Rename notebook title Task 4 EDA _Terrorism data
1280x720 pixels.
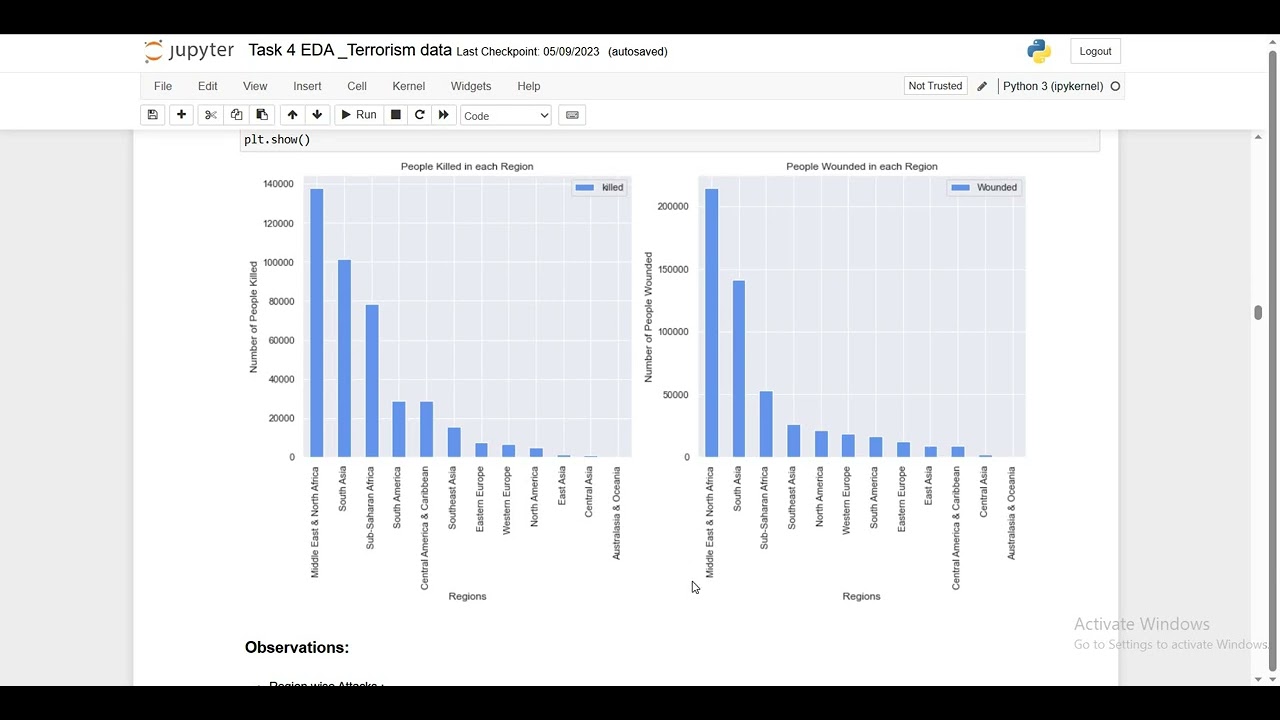tap(350, 50)
